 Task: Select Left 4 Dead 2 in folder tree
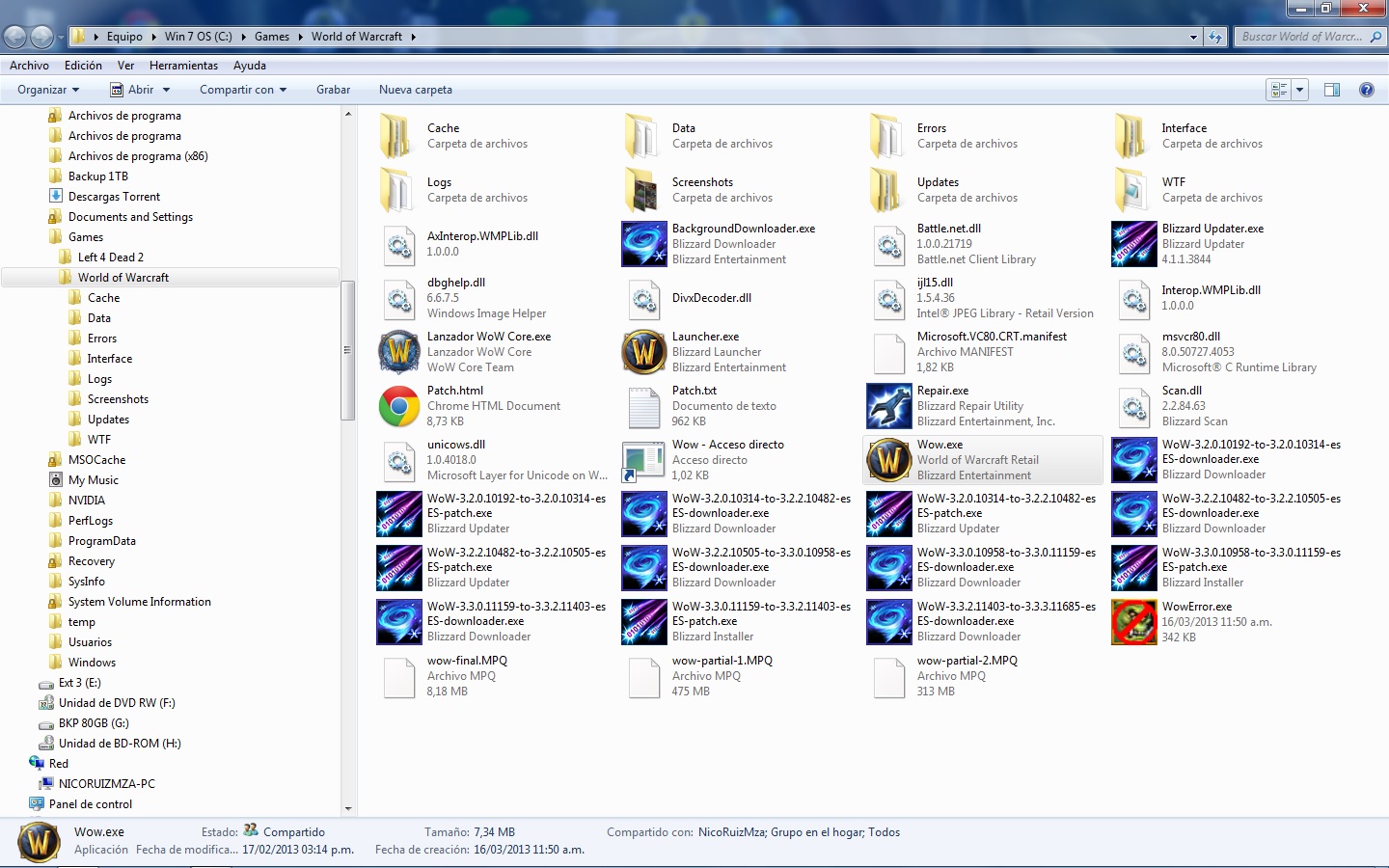[x=110, y=258]
